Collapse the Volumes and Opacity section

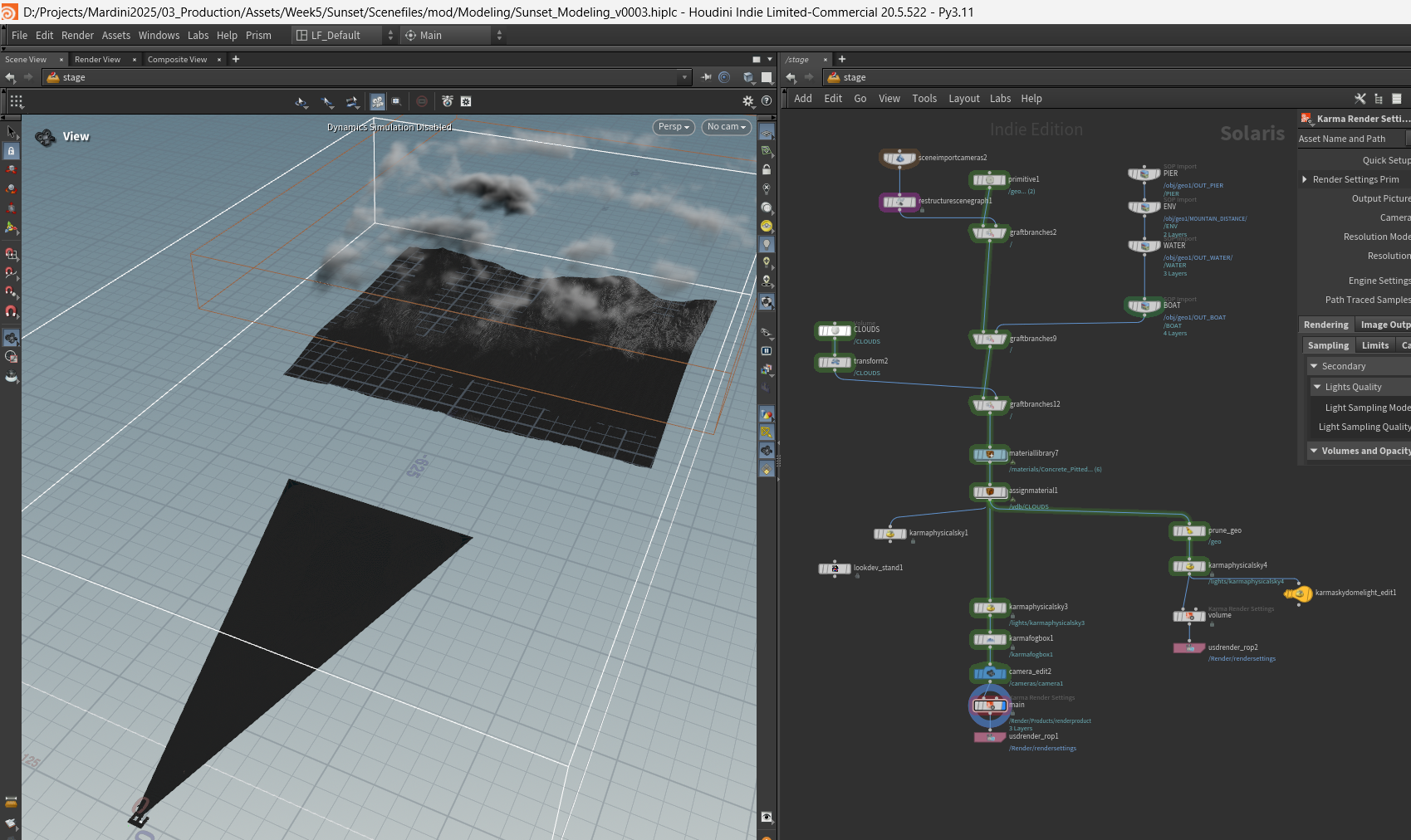[1314, 451]
